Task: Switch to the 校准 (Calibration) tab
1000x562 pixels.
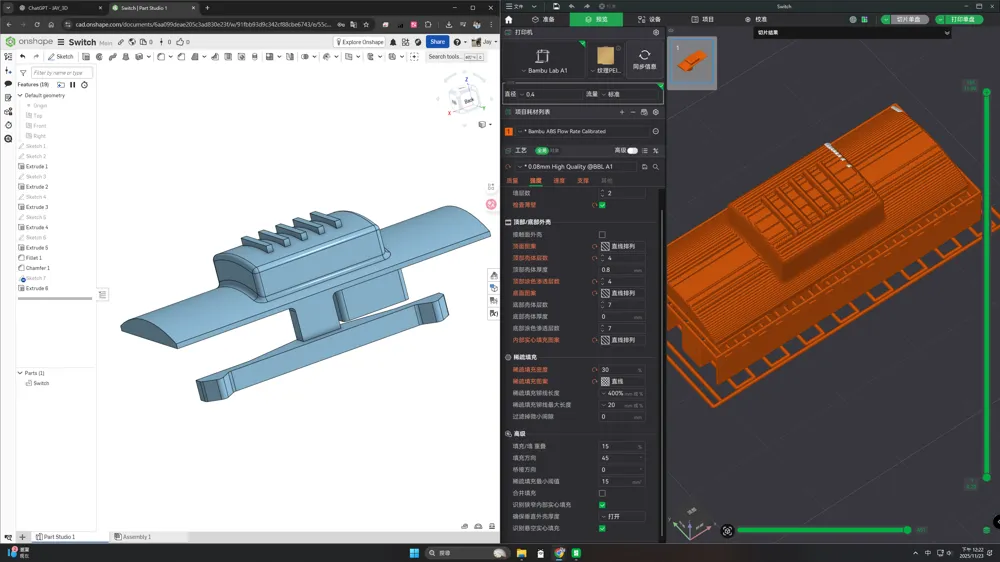Action: pos(756,20)
